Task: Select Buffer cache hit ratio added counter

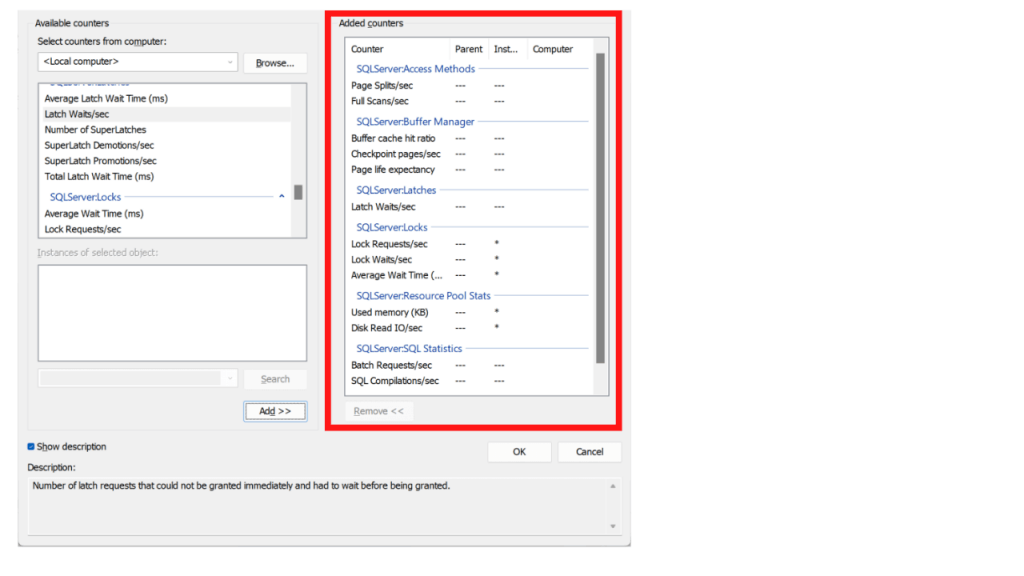Action: (x=393, y=138)
